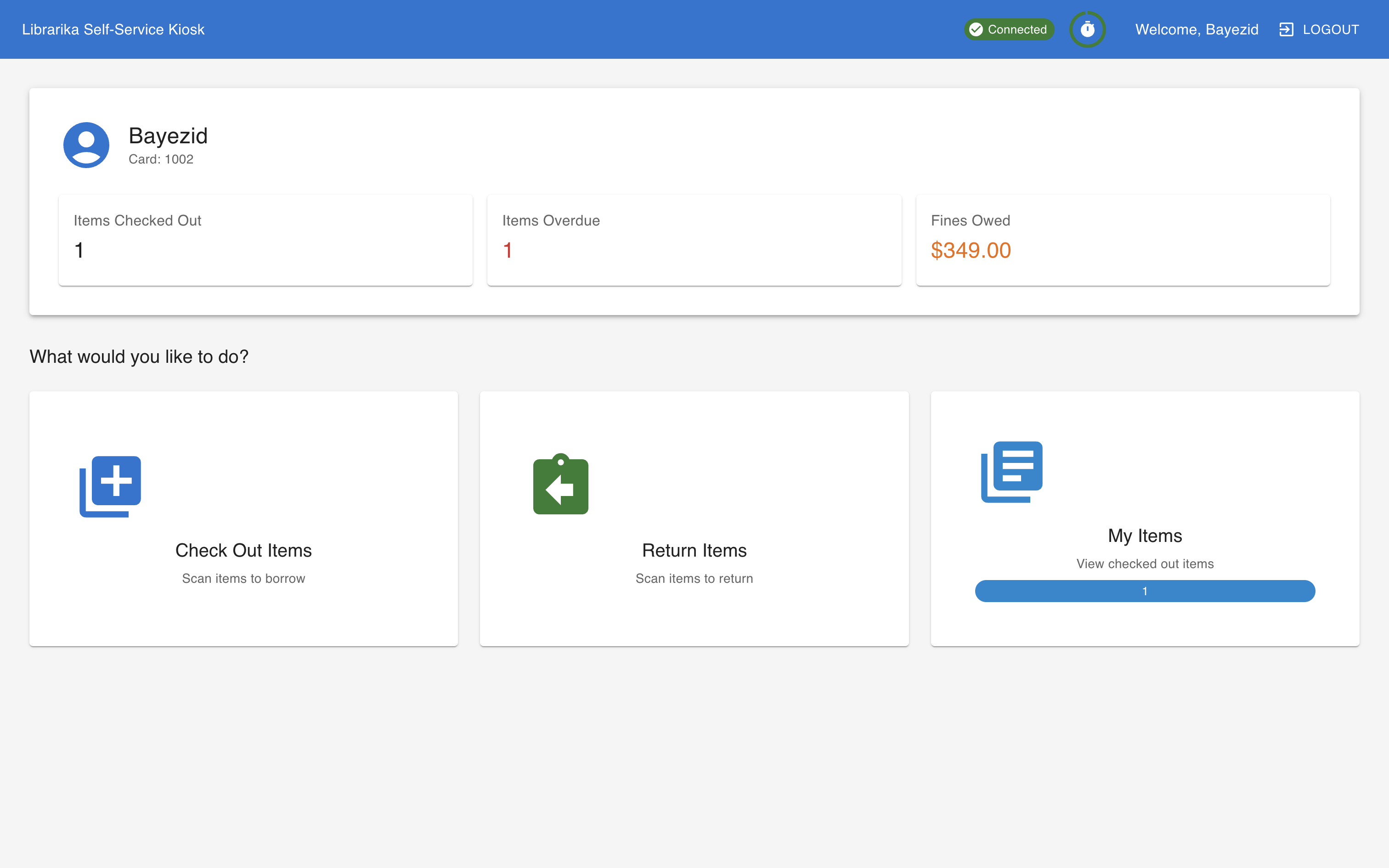The width and height of the screenshot is (1389, 868).
Task: Click the Card: 1002 label
Action: (161, 159)
